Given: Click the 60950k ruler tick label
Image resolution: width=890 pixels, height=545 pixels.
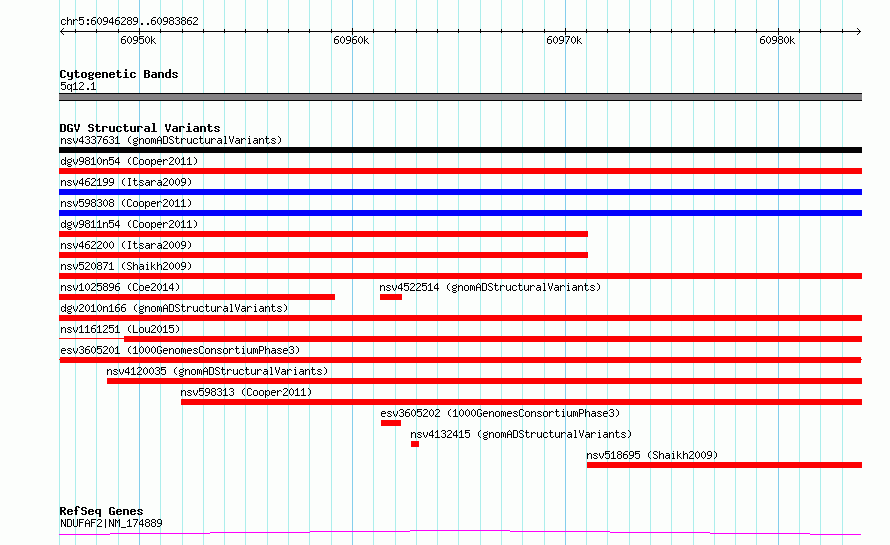Looking at the screenshot, I should 138,40.
